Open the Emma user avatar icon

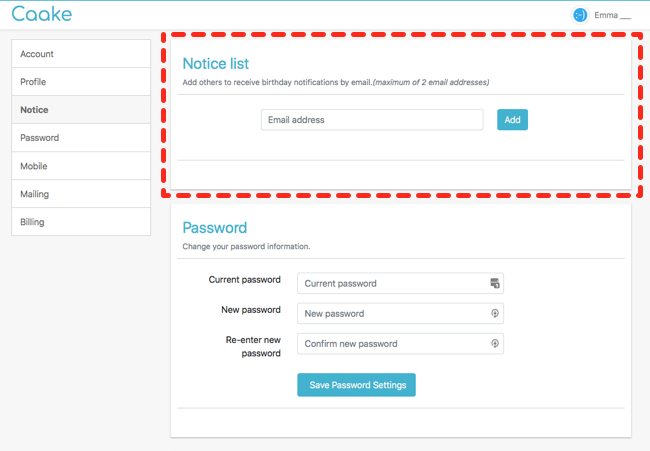tap(580, 15)
